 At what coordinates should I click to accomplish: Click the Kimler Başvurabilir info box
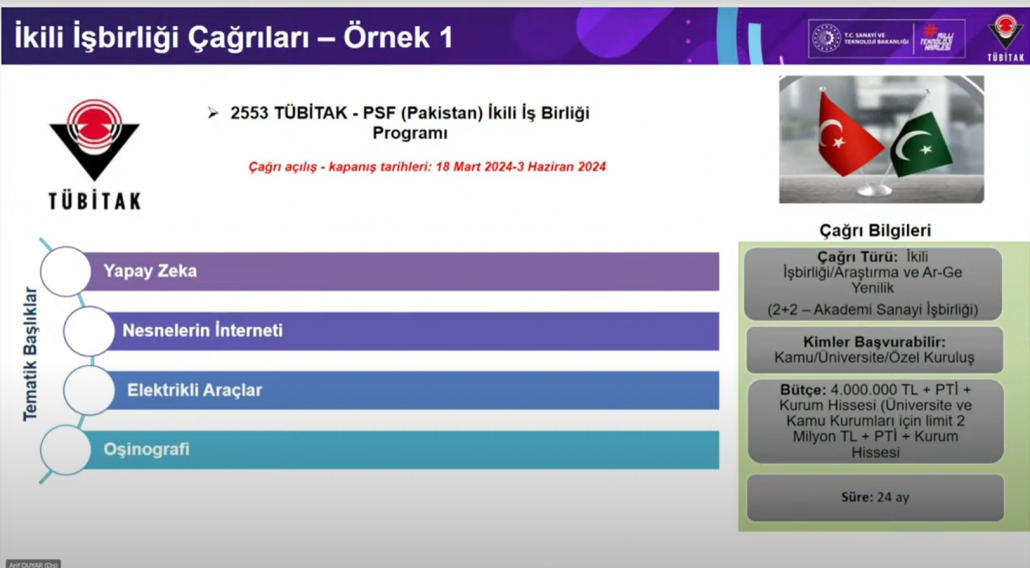click(x=875, y=349)
